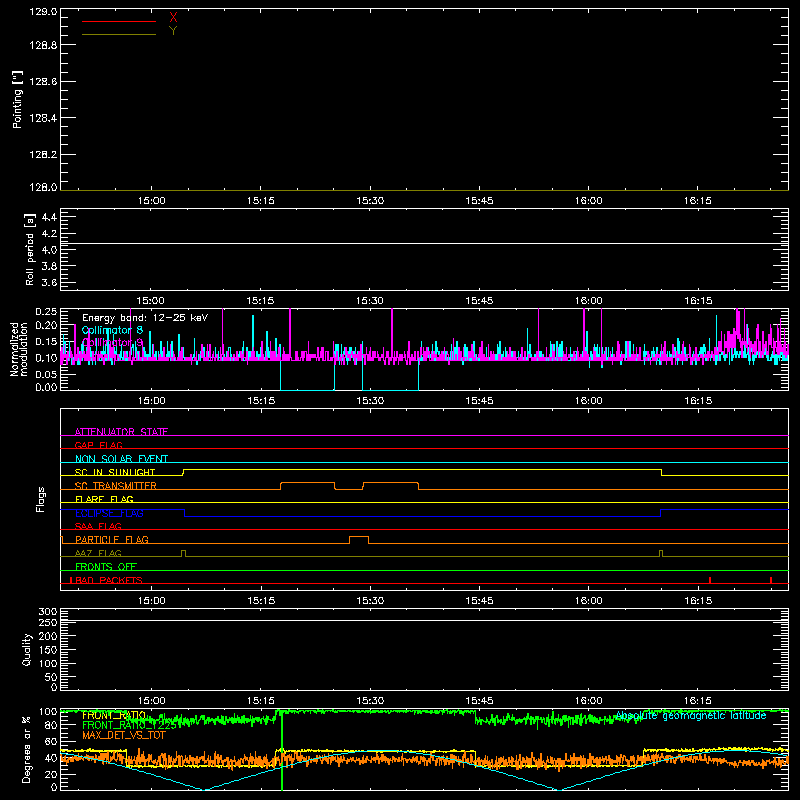Image resolution: width=800 pixels, height=800 pixels.
Task: Click the '150' quality tick label
Action: (48, 650)
